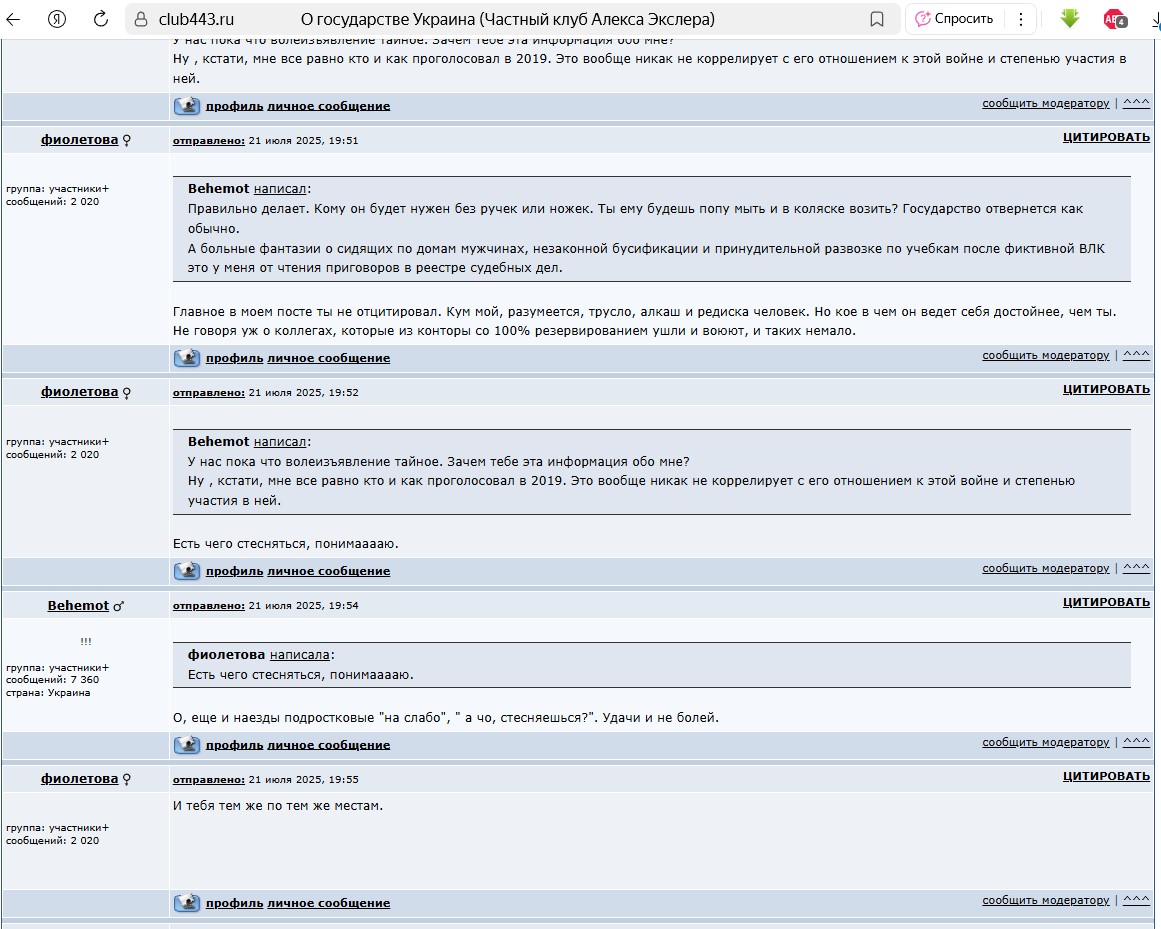Image resolution: width=1161 pixels, height=929 pixels.
Task: Click отправлено link dated 19:51
Action: pyautogui.click(x=209, y=141)
